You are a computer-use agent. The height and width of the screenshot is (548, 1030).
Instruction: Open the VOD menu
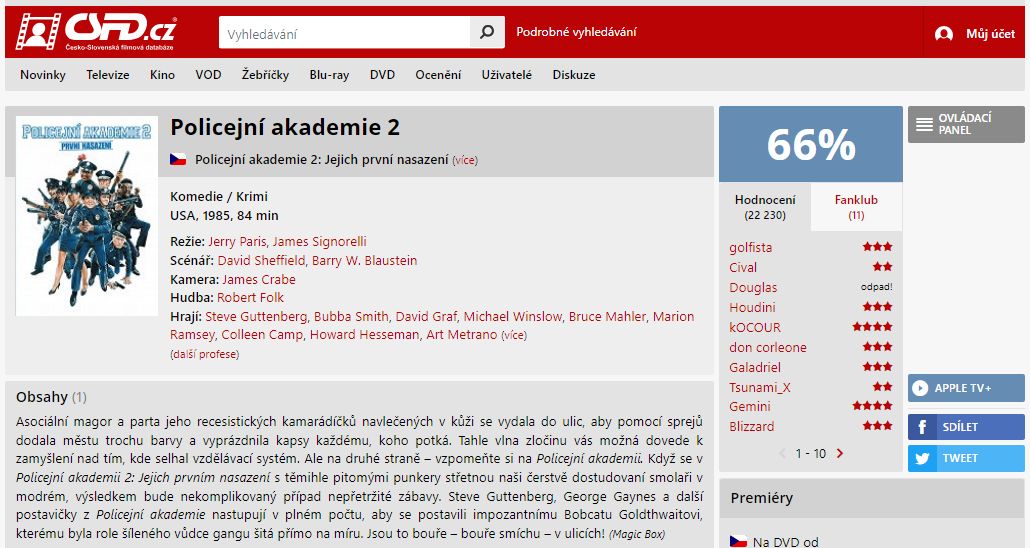point(208,75)
